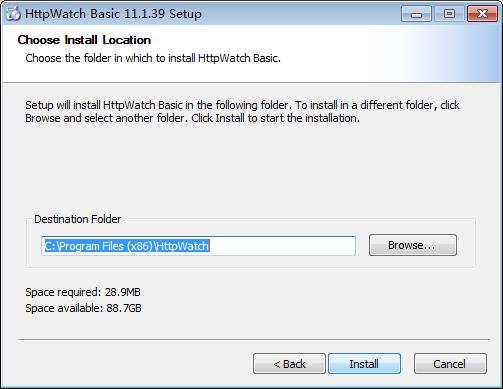503x389 pixels.
Task: Click the HttpWatch installer icon in title bar
Action: click(x=13, y=14)
